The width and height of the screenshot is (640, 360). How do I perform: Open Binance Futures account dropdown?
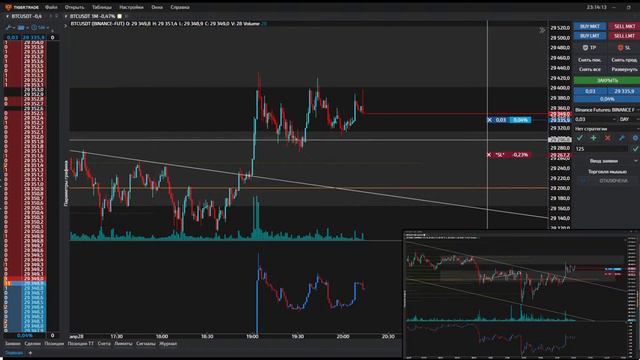pyautogui.click(x=607, y=110)
